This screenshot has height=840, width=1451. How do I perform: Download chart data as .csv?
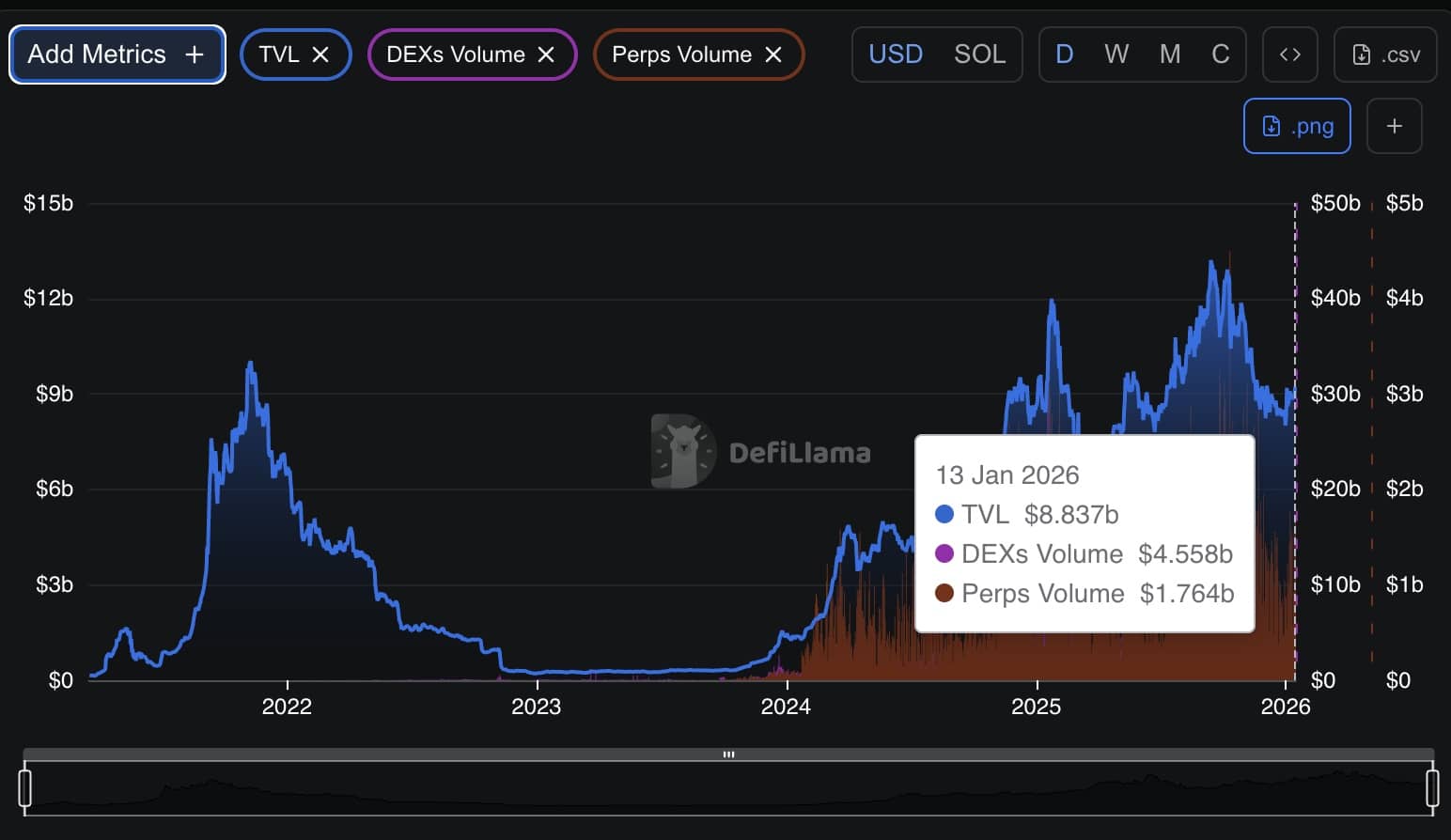click(1385, 54)
